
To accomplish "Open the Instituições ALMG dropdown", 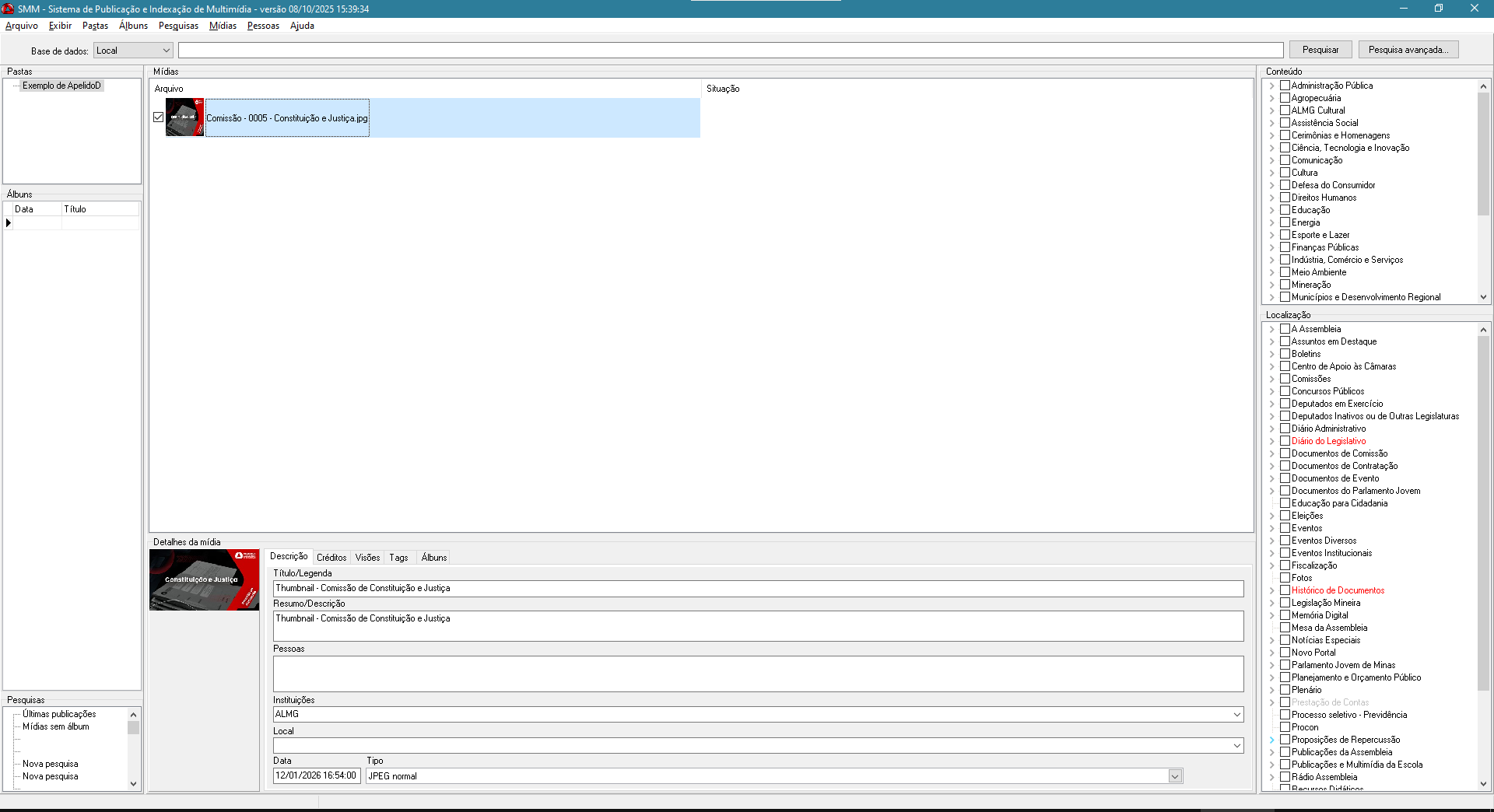I will click(x=1236, y=715).
